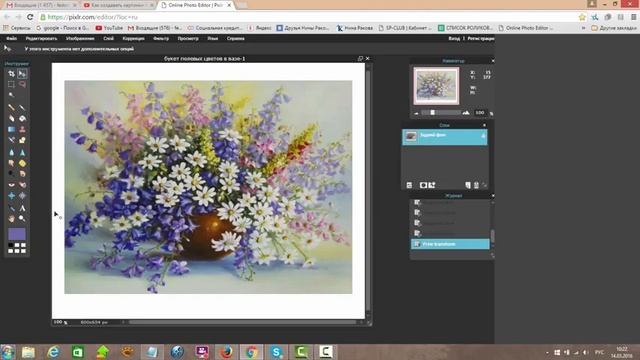
Task: Select the Gradient tool
Action: click(11, 129)
